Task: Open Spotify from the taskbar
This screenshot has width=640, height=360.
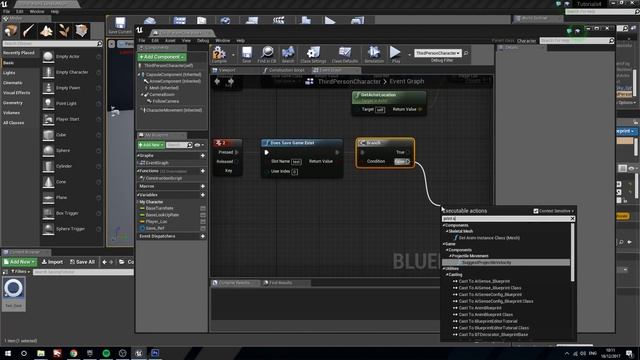Action: coord(106,353)
